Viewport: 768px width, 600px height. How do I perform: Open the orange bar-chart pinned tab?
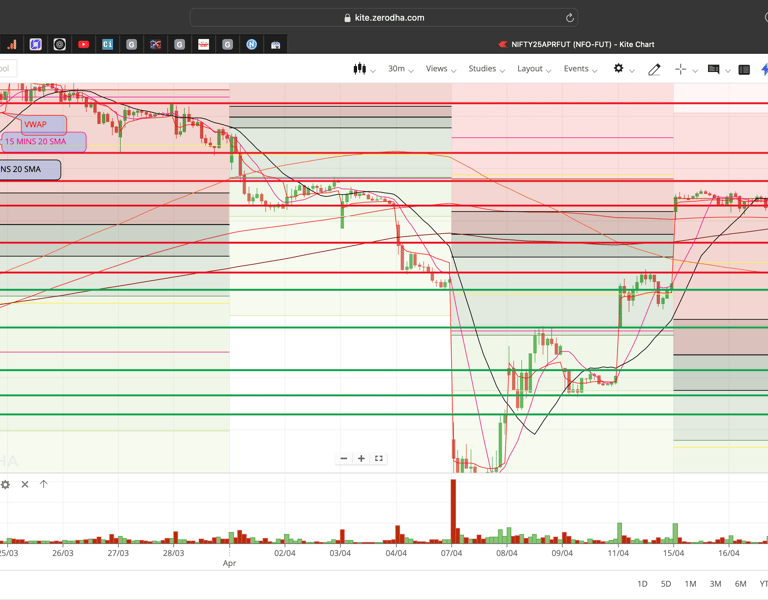click(x=12, y=45)
